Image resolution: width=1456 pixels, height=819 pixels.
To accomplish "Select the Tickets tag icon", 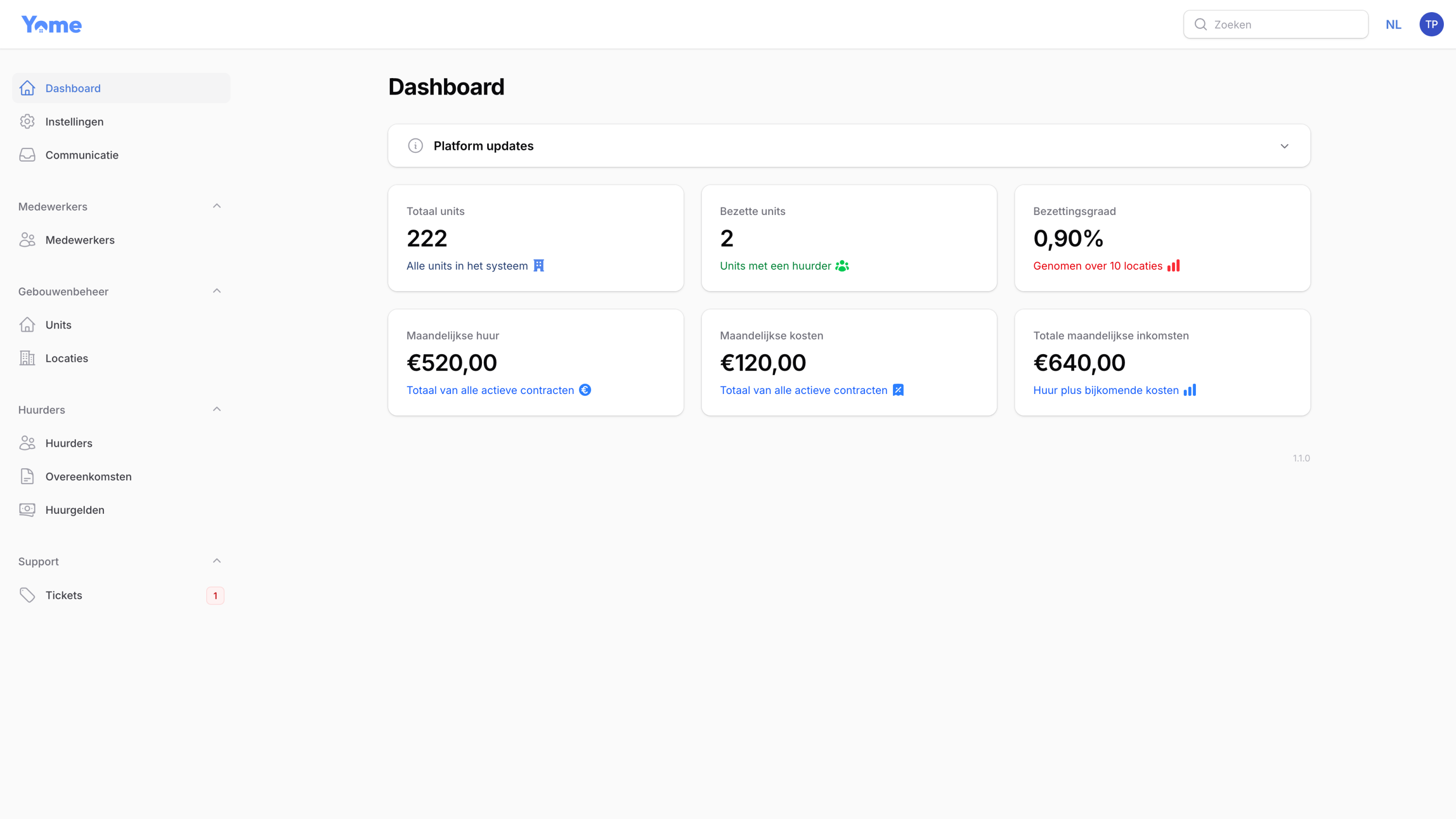I will (x=28, y=595).
